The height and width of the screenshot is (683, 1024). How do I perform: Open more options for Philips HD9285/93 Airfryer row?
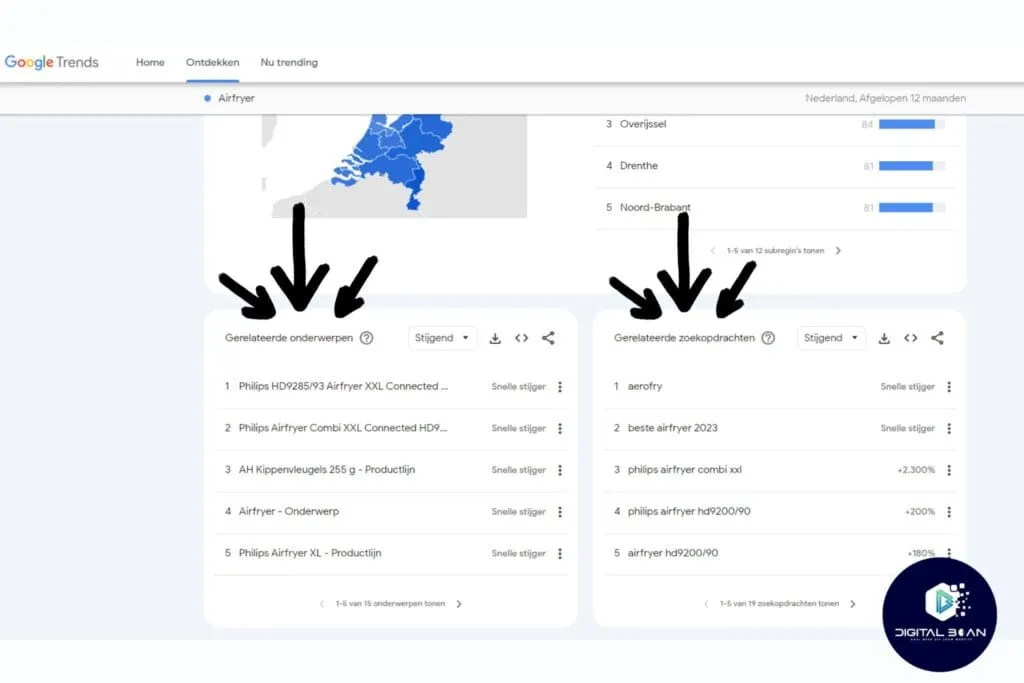point(560,387)
